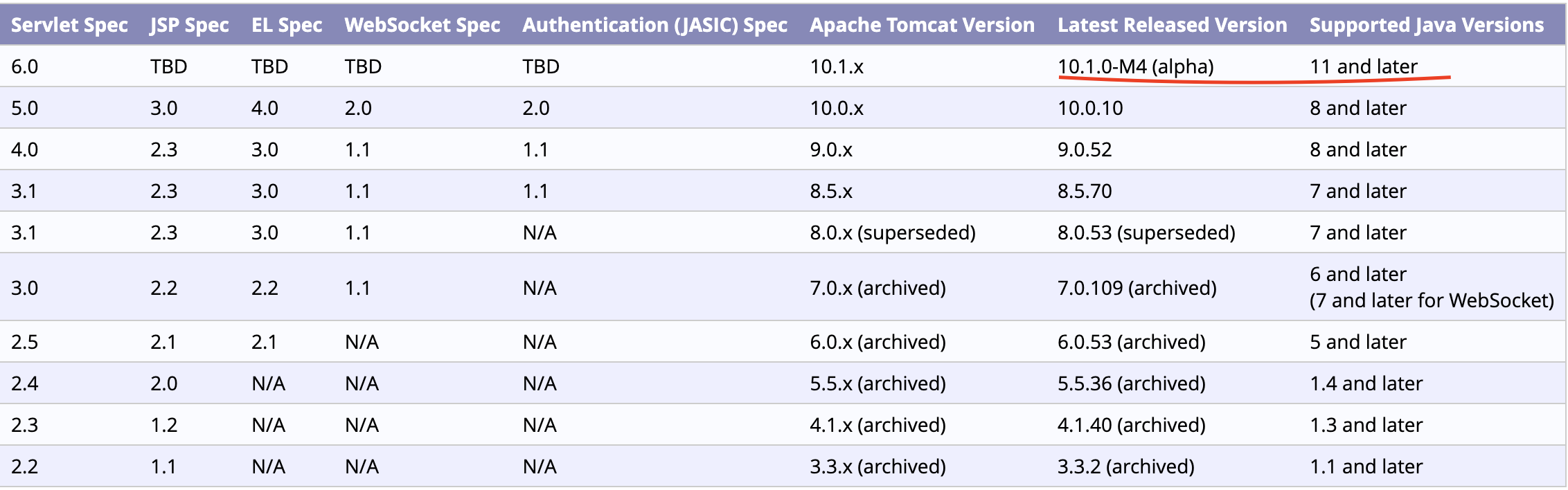Image resolution: width=1568 pixels, height=490 pixels.
Task: Click the 6.0.53 (archived) version
Action: point(1131,342)
